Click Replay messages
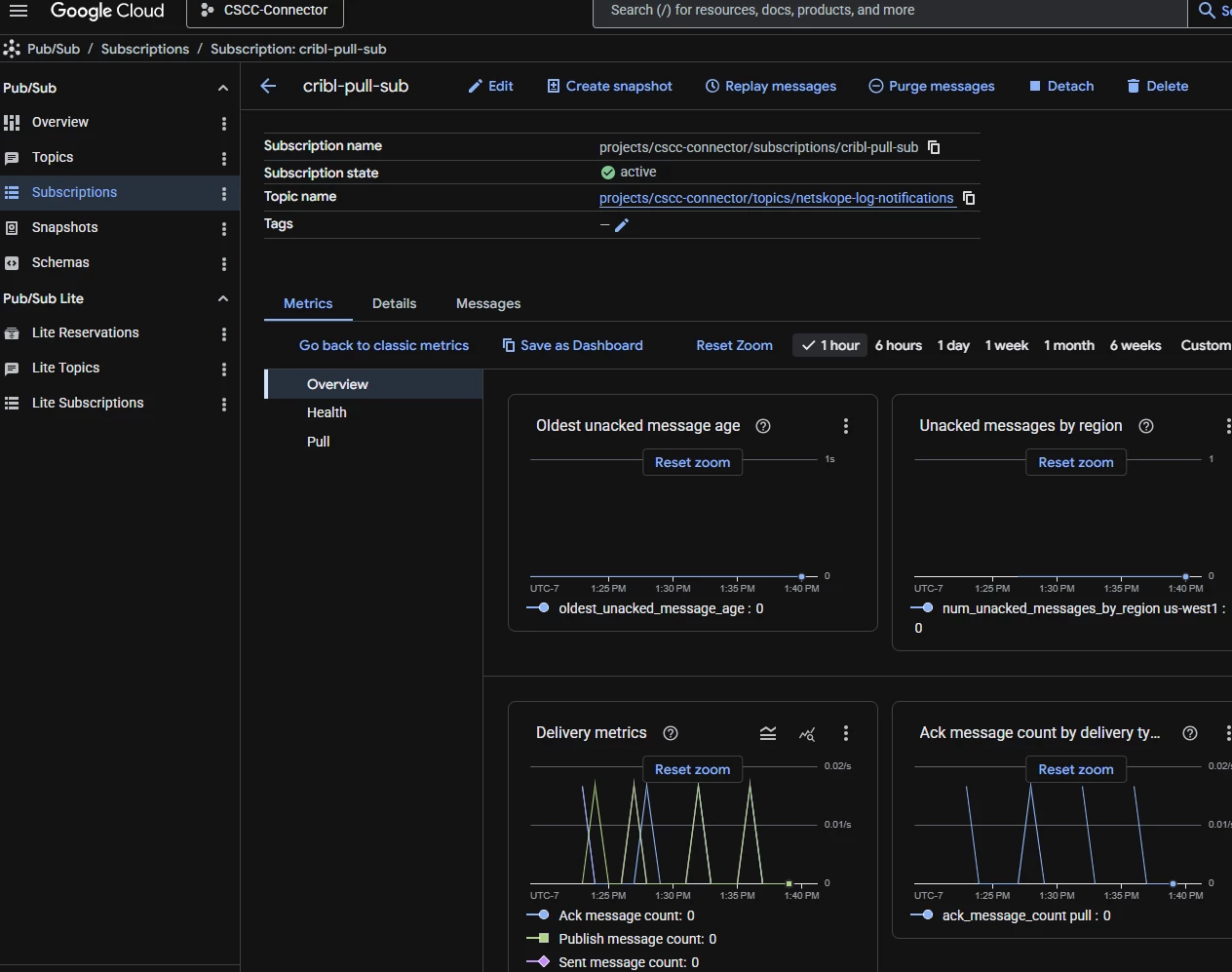This screenshot has height=972, width=1232. click(770, 86)
